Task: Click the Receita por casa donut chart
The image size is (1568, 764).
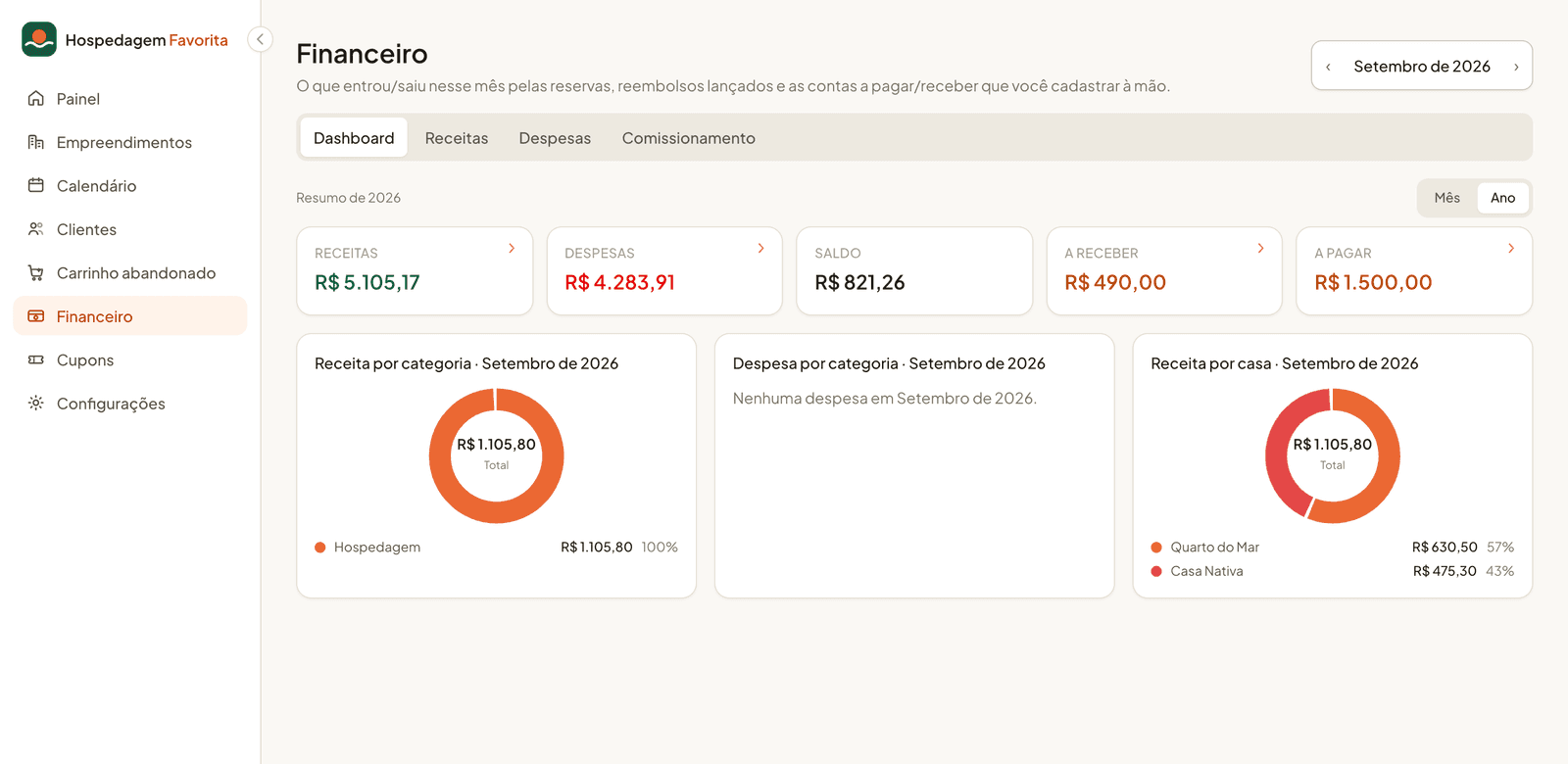Action: tap(1333, 455)
